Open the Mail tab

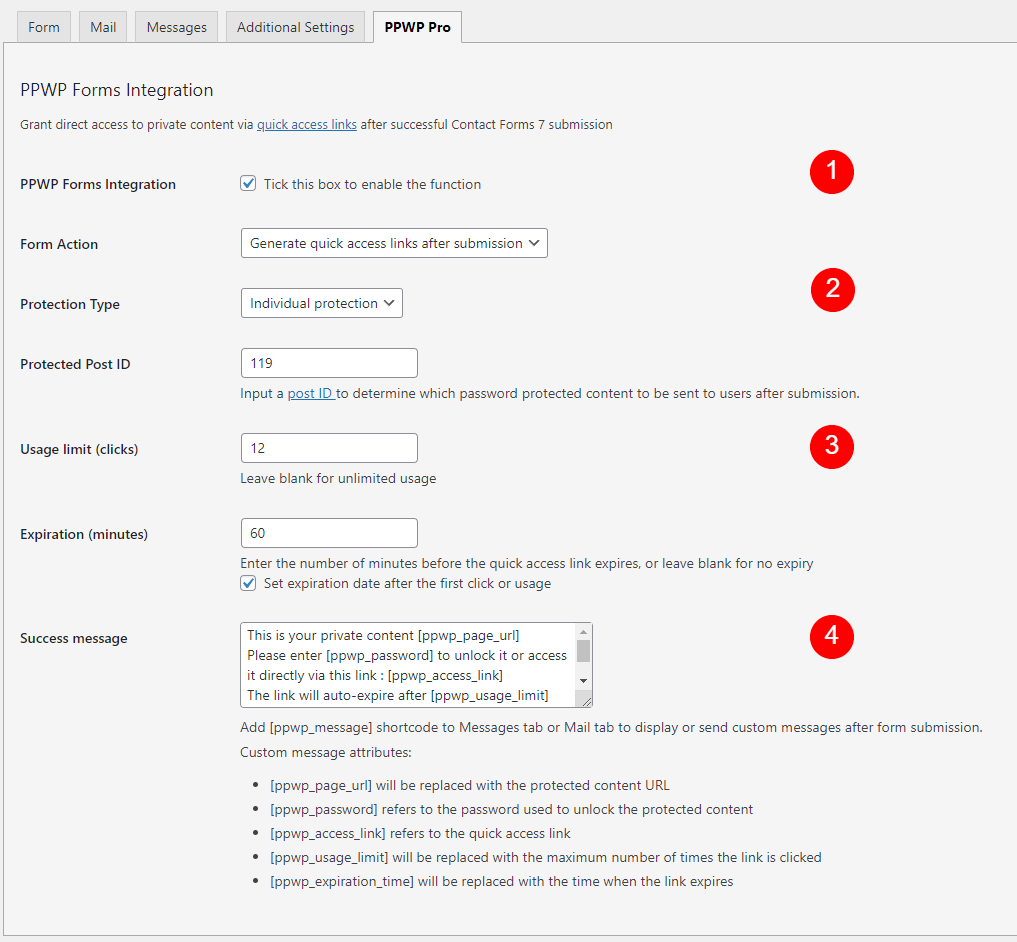tap(103, 27)
